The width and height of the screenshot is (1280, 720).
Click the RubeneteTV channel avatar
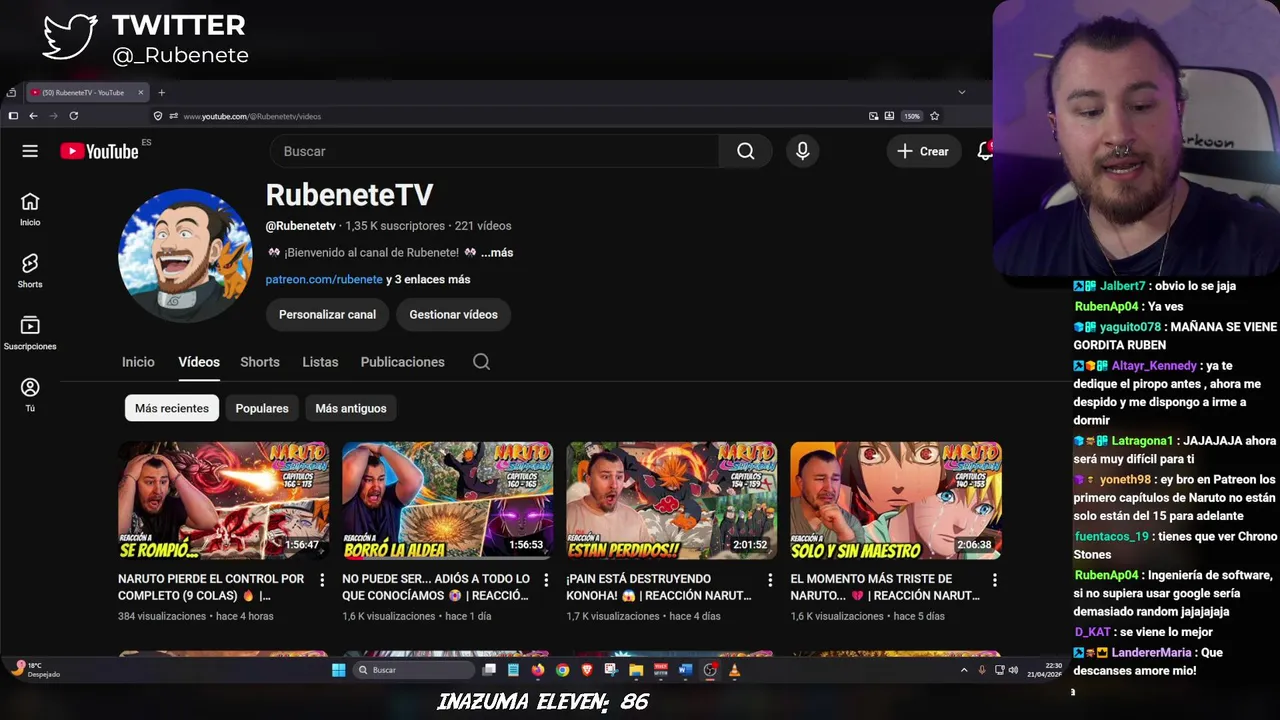pos(185,255)
